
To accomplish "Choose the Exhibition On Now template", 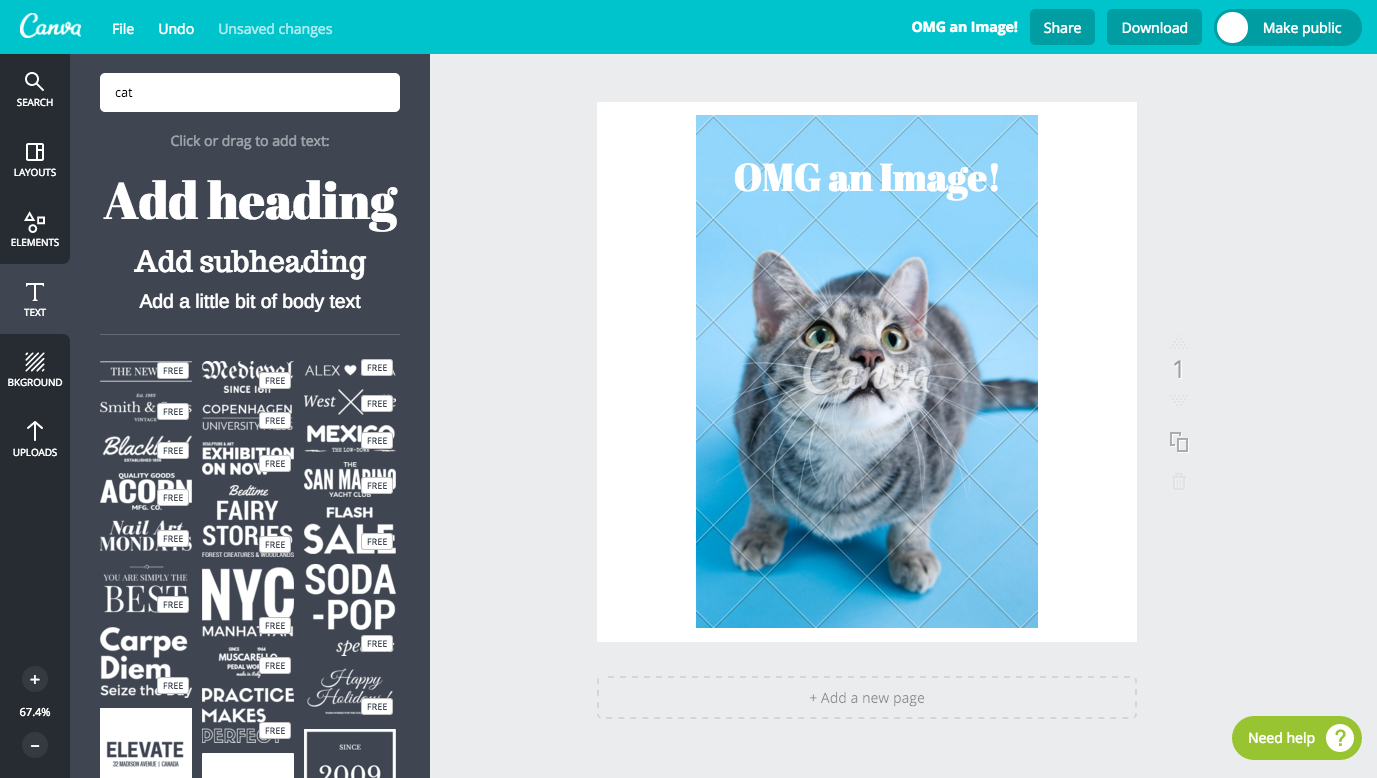I will coord(247,460).
